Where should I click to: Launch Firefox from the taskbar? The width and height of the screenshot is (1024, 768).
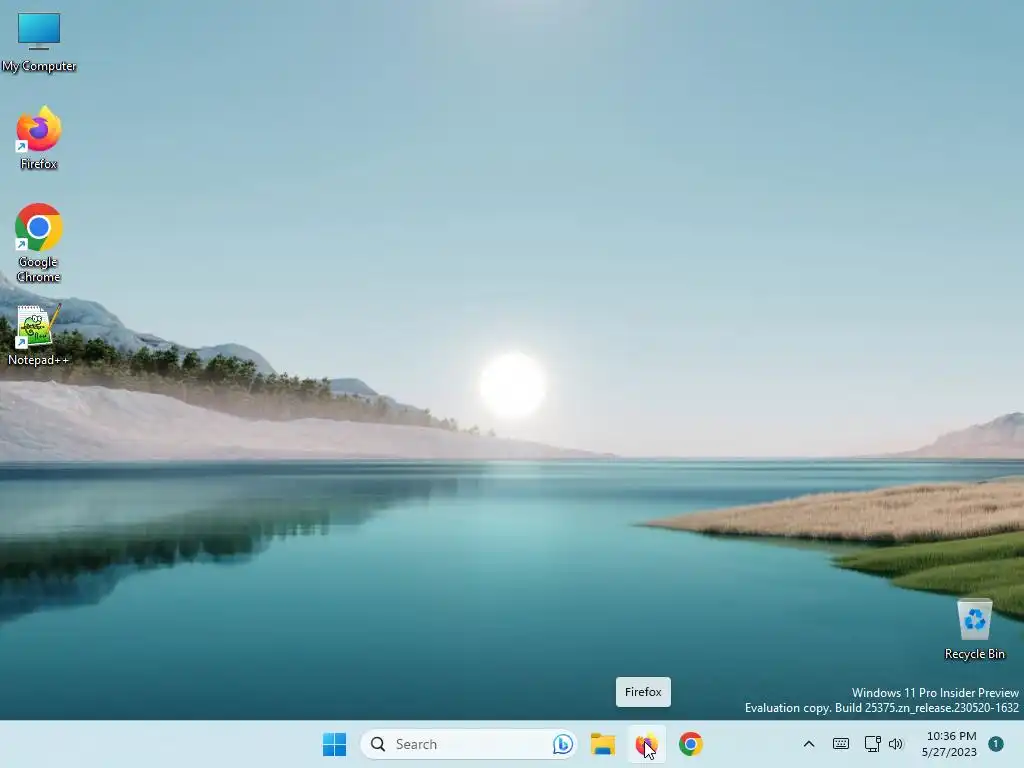coord(647,744)
